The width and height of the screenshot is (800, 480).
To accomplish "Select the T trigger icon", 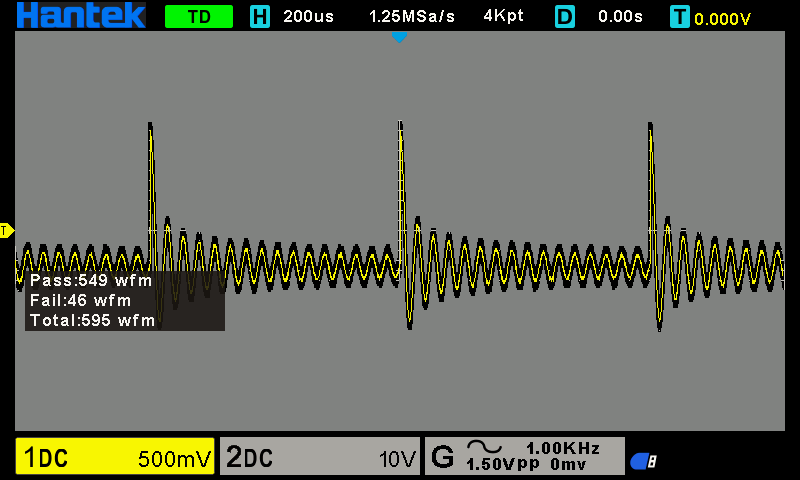I will (x=680, y=17).
